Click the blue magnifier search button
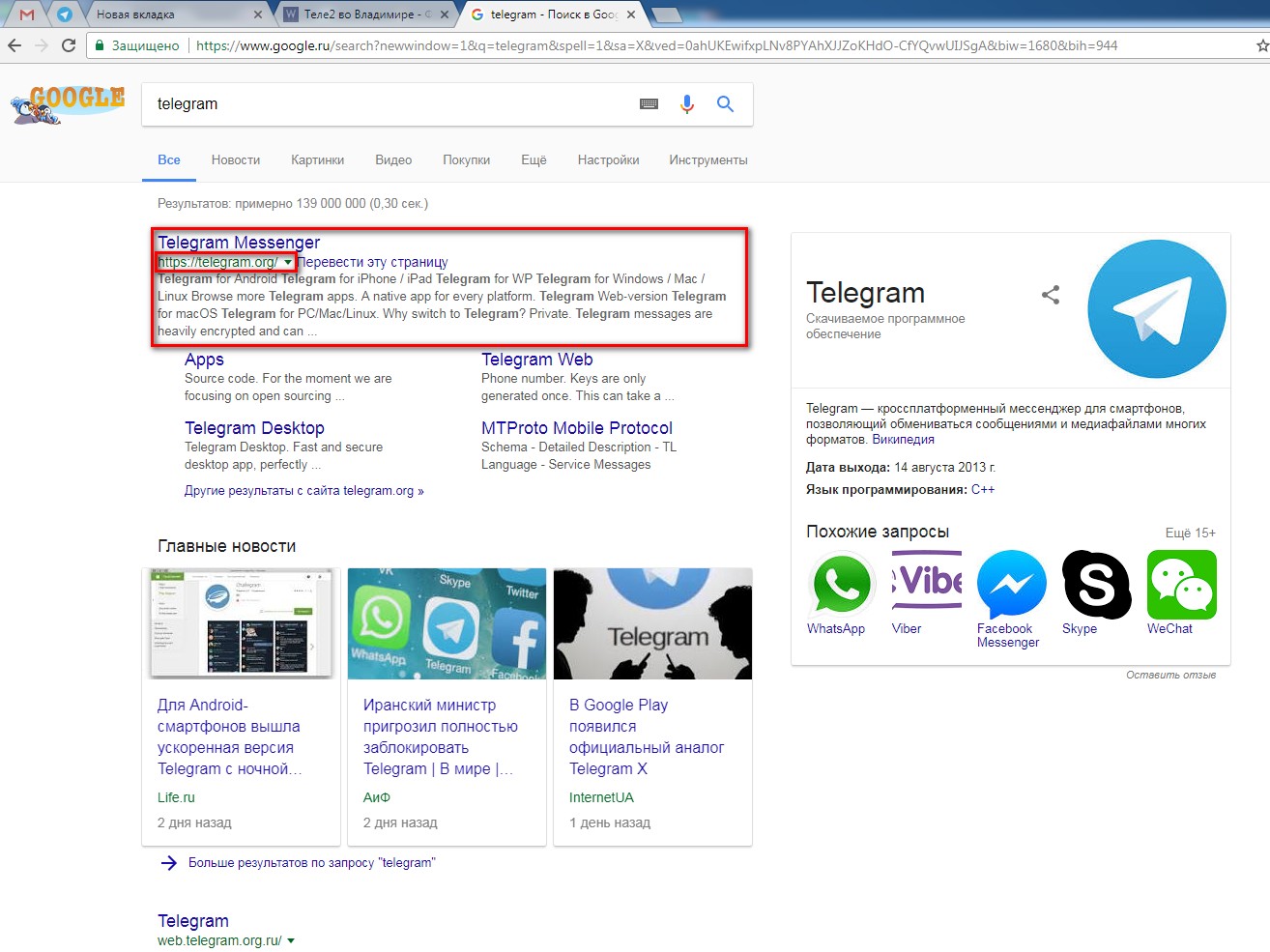Image resolution: width=1270 pixels, height=952 pixels. pyautogui.click(x=725, y=104)
